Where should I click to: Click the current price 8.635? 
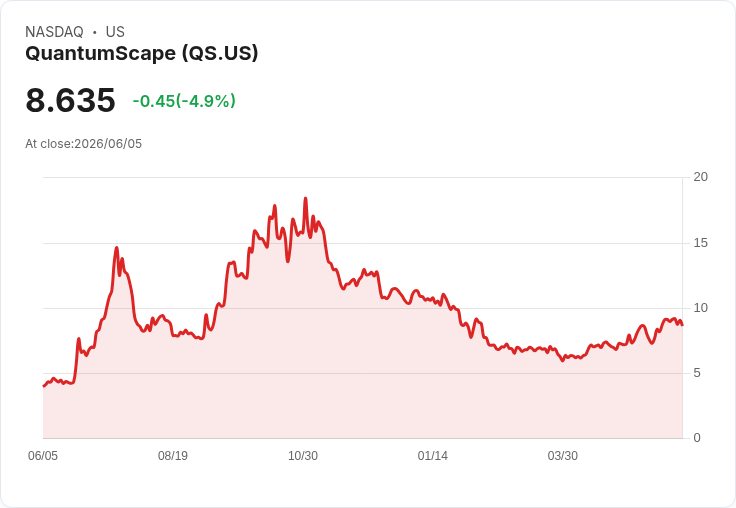point(70,100)
